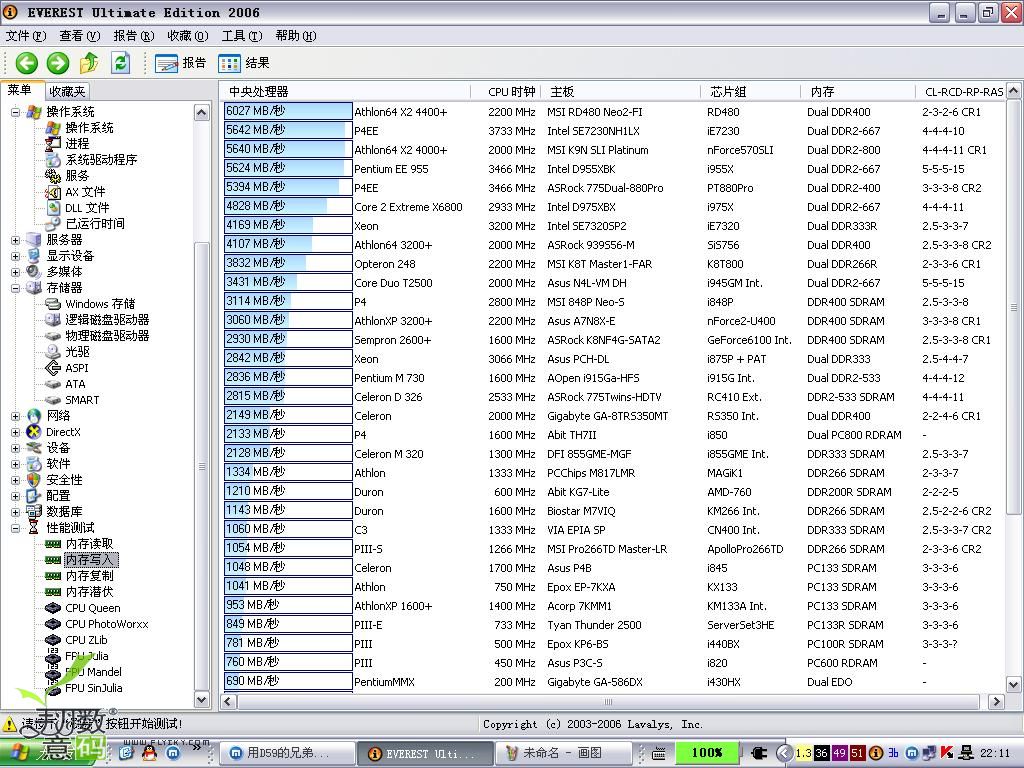
Task: Sort by CL-RCD-RP-RAS column header
Action: [961, 92]
